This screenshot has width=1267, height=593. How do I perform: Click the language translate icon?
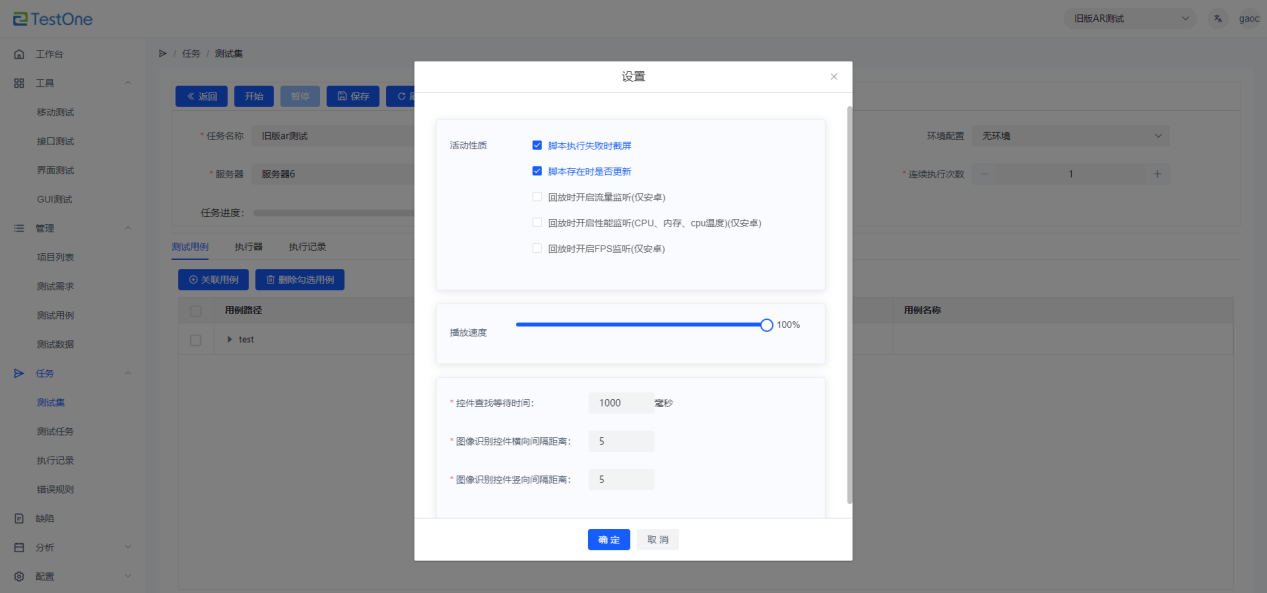1217,19
